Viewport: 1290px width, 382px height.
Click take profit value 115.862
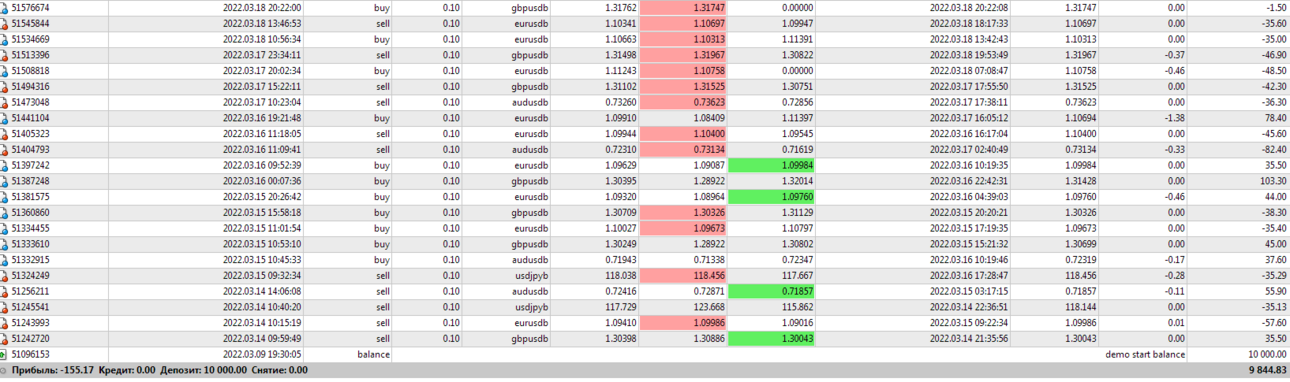(x=800, y=307)
